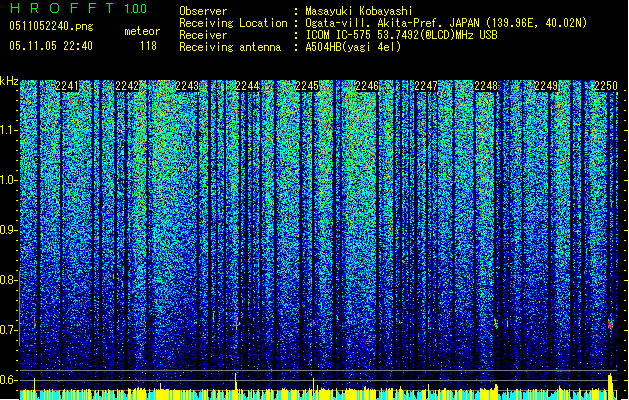This screenshot has height=400, width=629.
Task: Click the HROFFT 1.0.0 title text
Action: point(78,8)
